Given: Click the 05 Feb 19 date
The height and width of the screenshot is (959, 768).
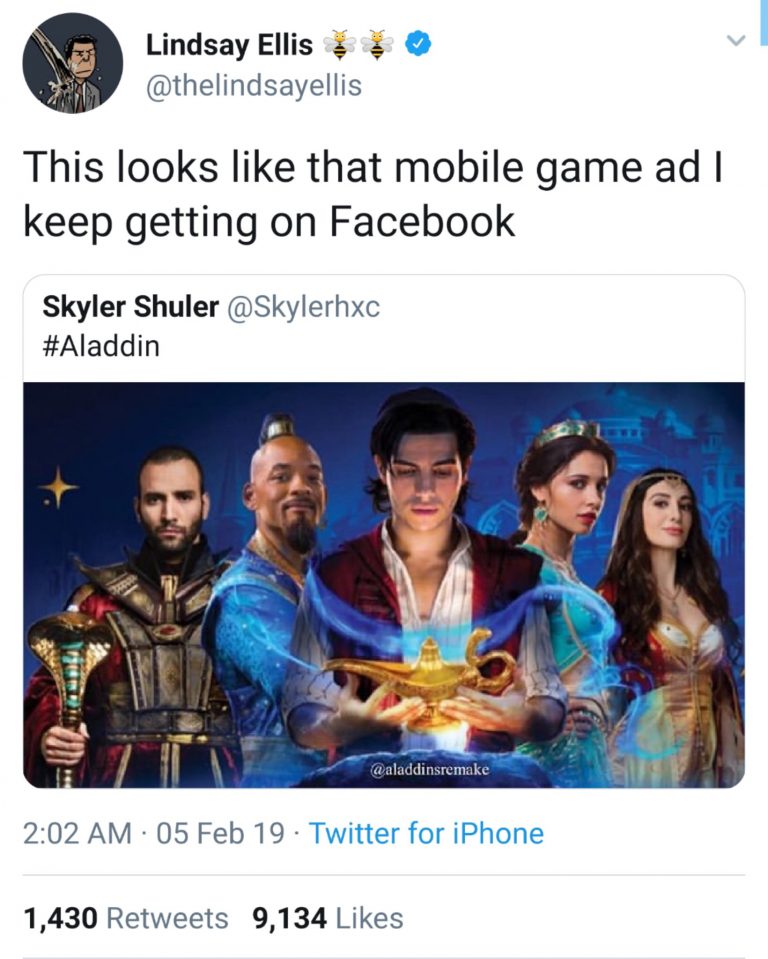Looking at the screenshot, I should (220, 833).
